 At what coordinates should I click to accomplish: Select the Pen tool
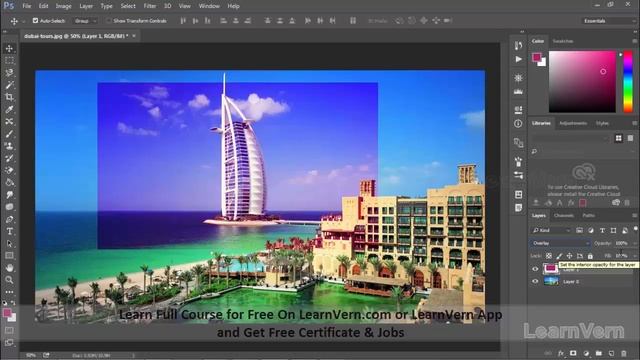9,219
